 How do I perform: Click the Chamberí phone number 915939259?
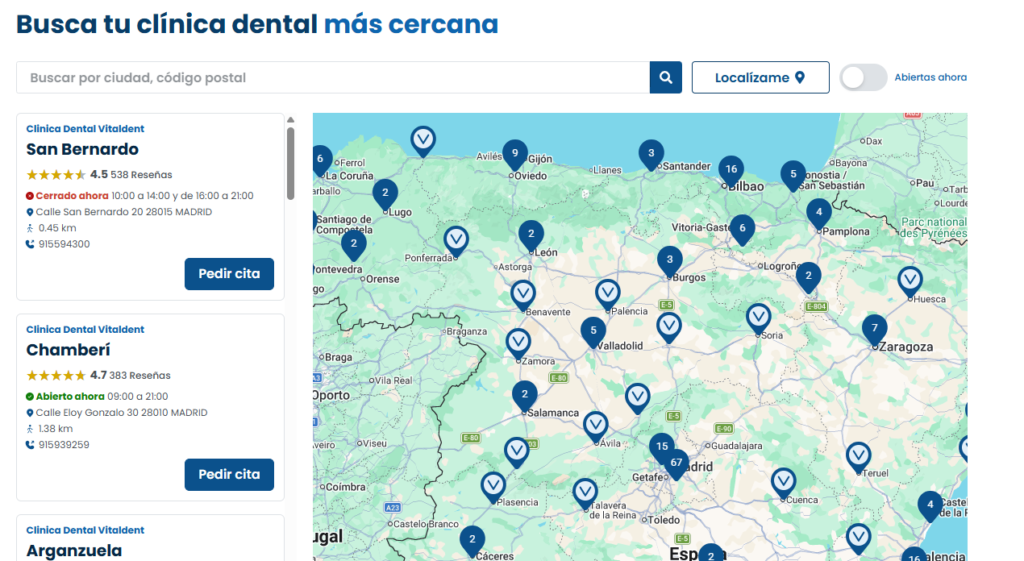point(64,444)
